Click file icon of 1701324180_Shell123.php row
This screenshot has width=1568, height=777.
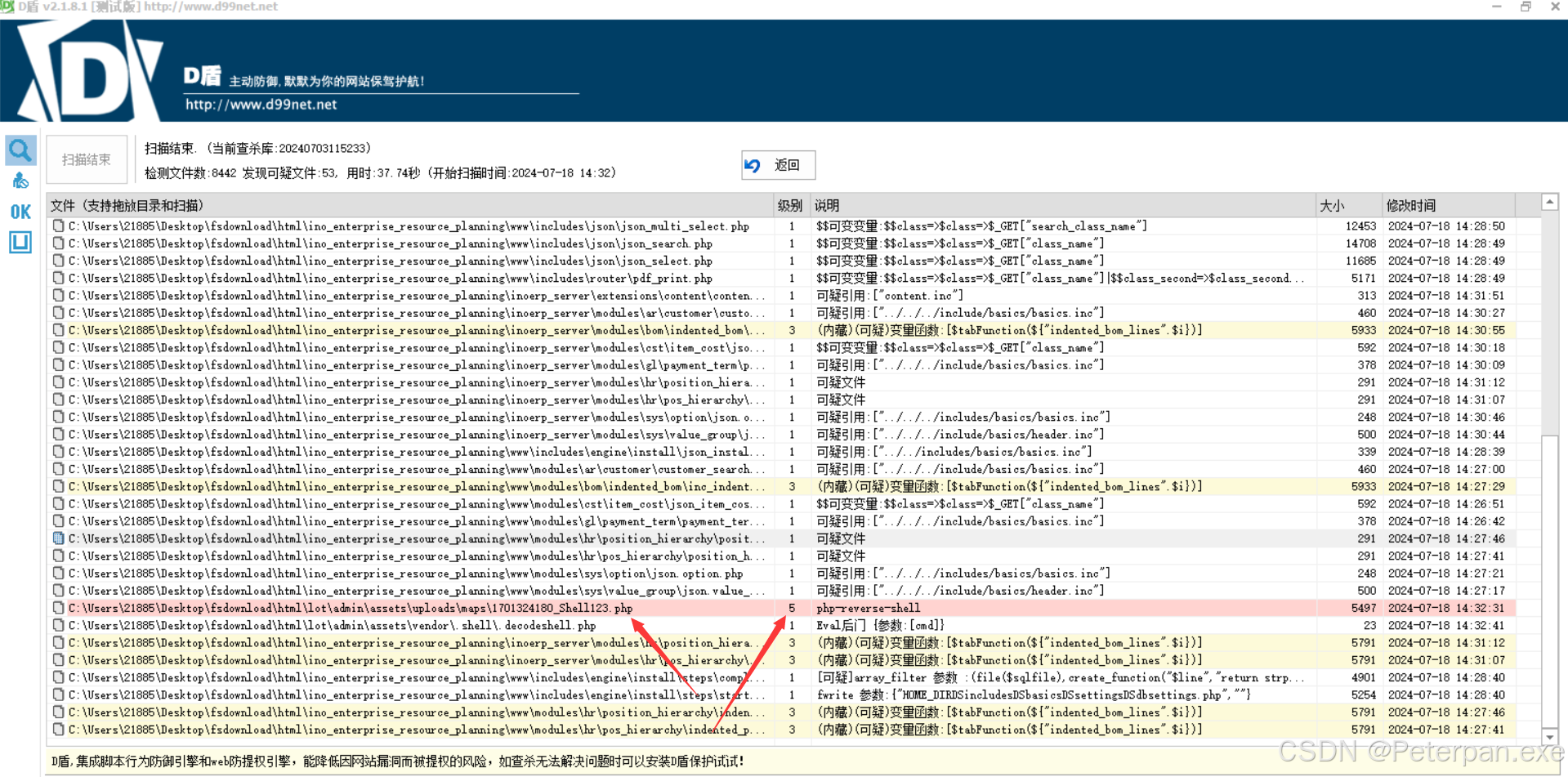(58, 608)
